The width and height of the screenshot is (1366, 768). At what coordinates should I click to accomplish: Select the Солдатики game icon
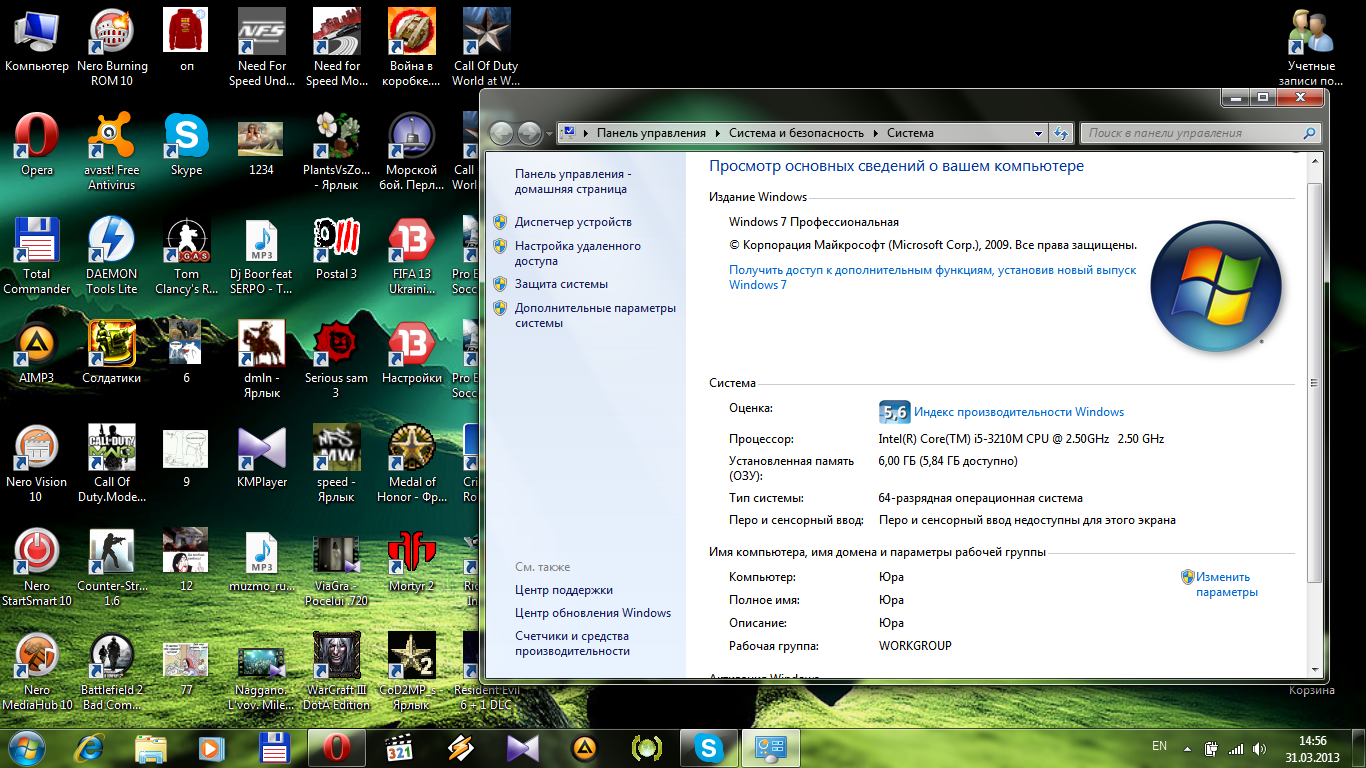click(111, 352)
